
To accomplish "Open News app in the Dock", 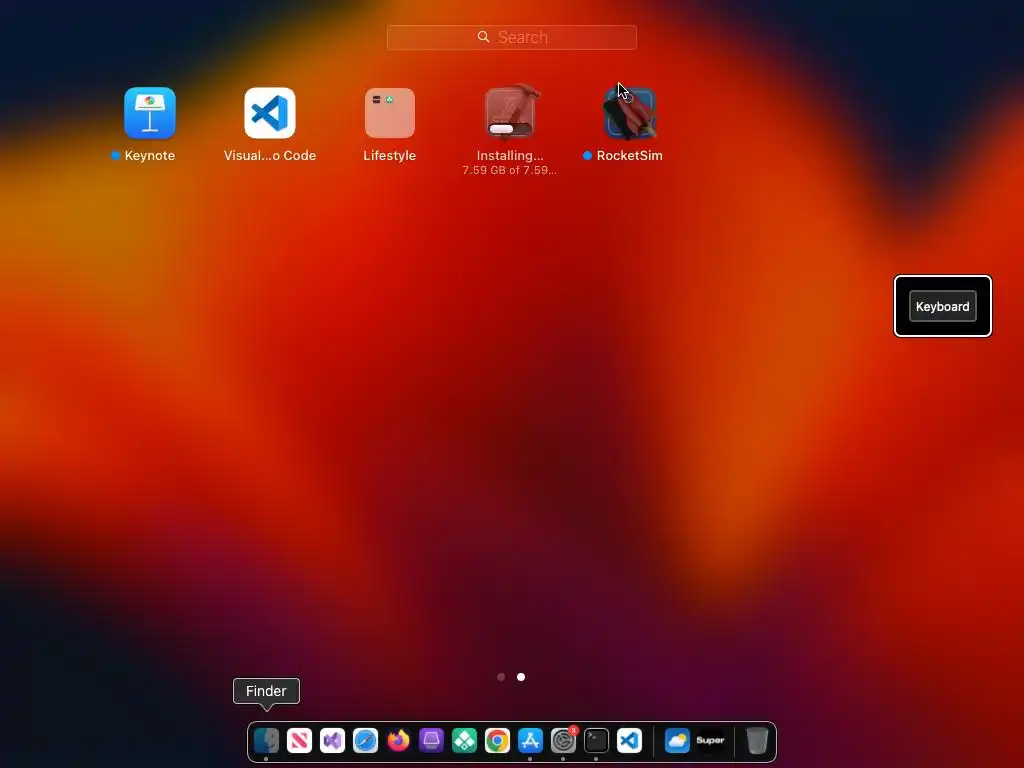I will click(x=299, y=741).
